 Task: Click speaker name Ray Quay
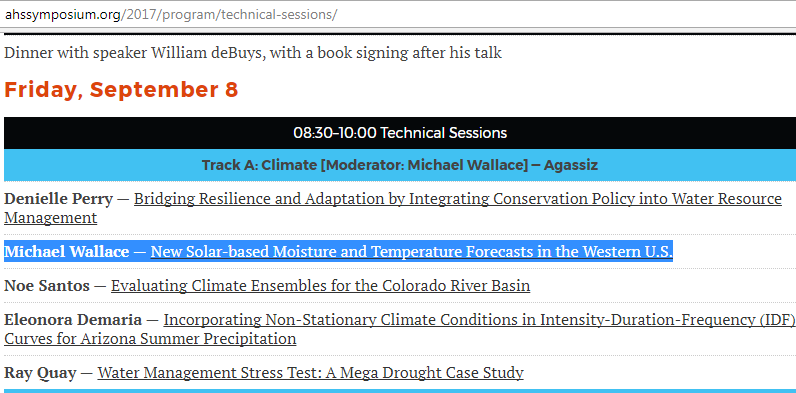40,373
